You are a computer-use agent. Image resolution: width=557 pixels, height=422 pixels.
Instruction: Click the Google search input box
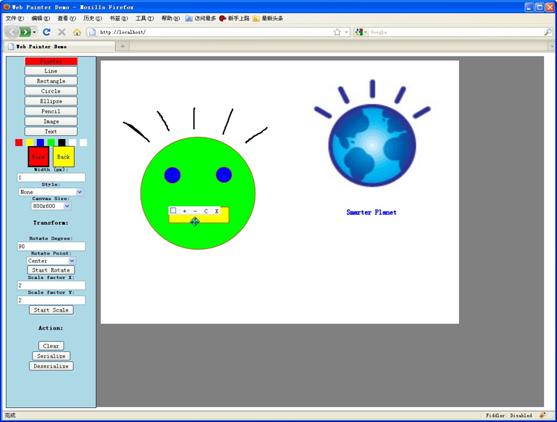(456, 32)
